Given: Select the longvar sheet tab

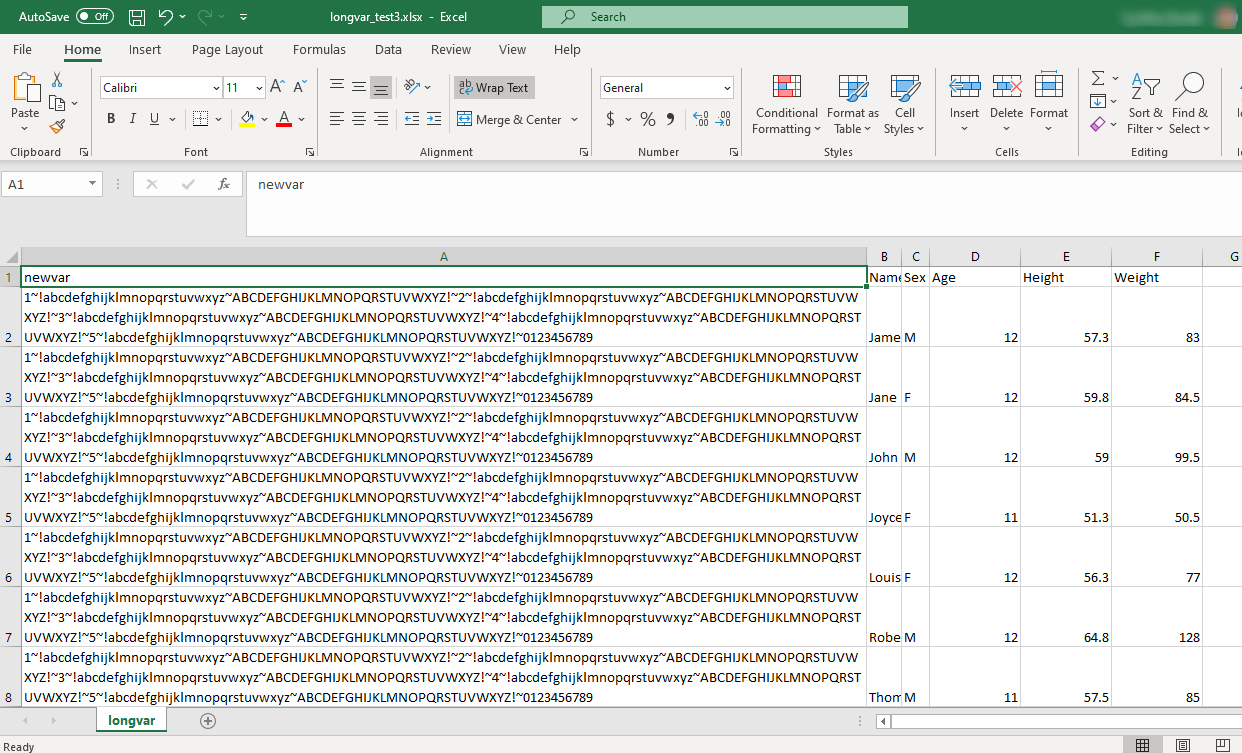Looking at the screenshot, I should pyautogui.click(x=131, y=719).
